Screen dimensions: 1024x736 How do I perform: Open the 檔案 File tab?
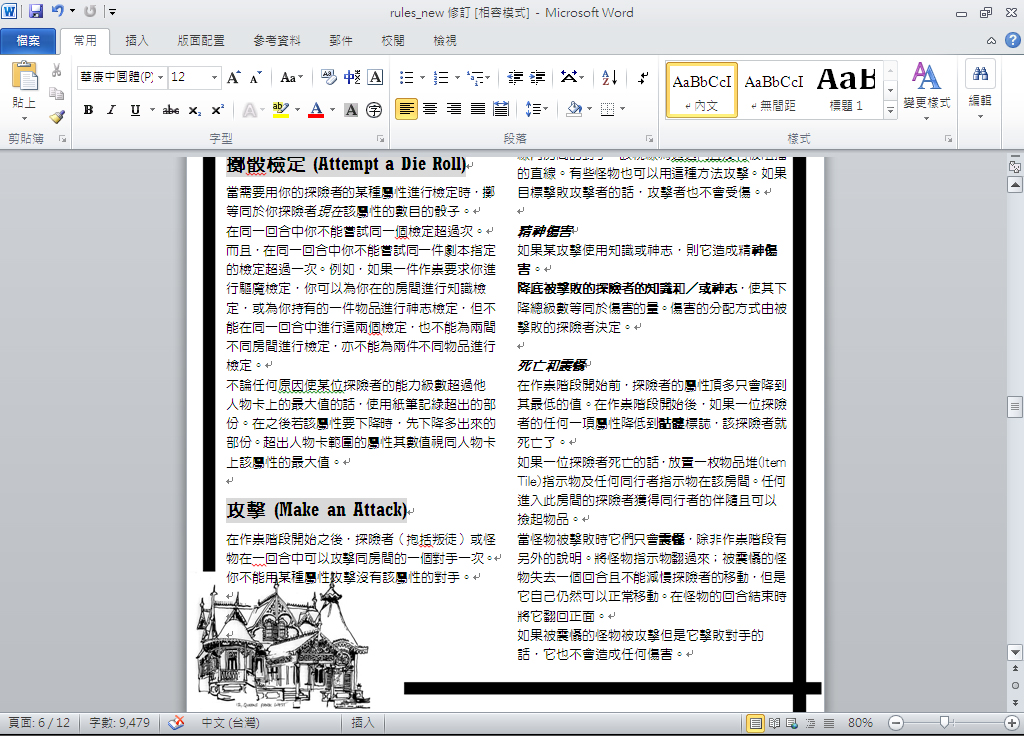click(x=28, y=40)
